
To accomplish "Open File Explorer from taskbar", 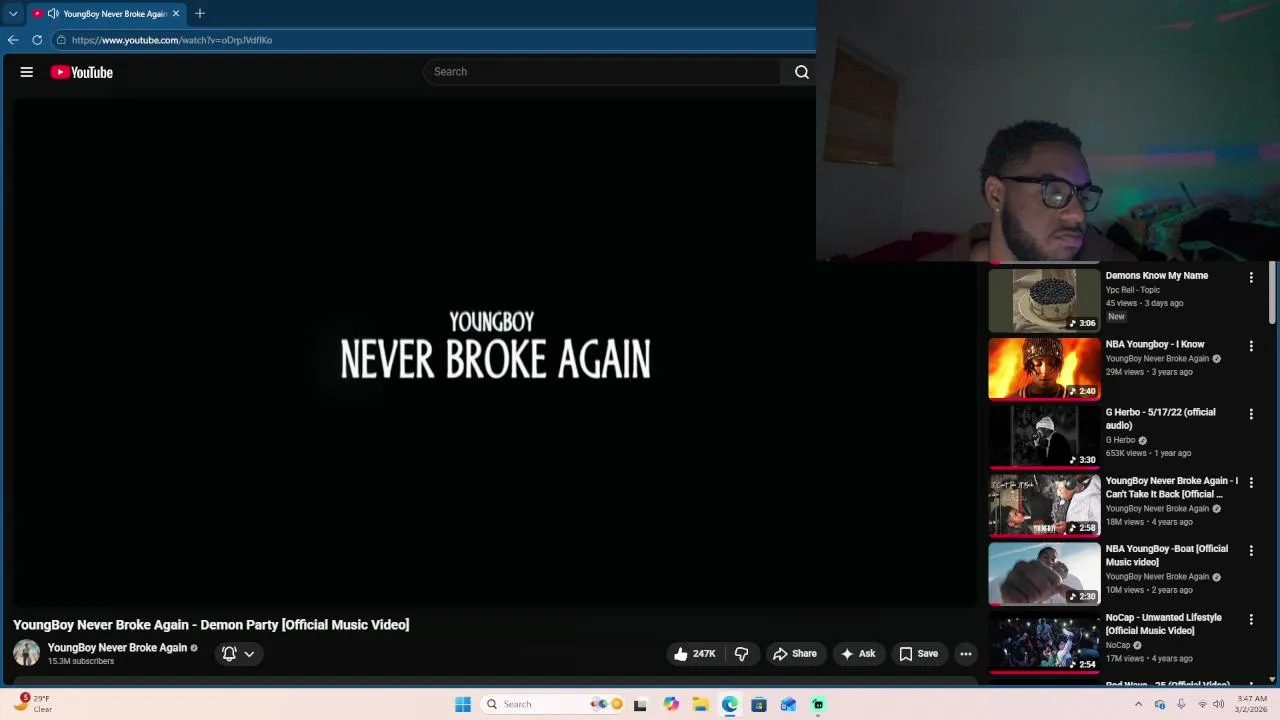I will click(700, 704).
